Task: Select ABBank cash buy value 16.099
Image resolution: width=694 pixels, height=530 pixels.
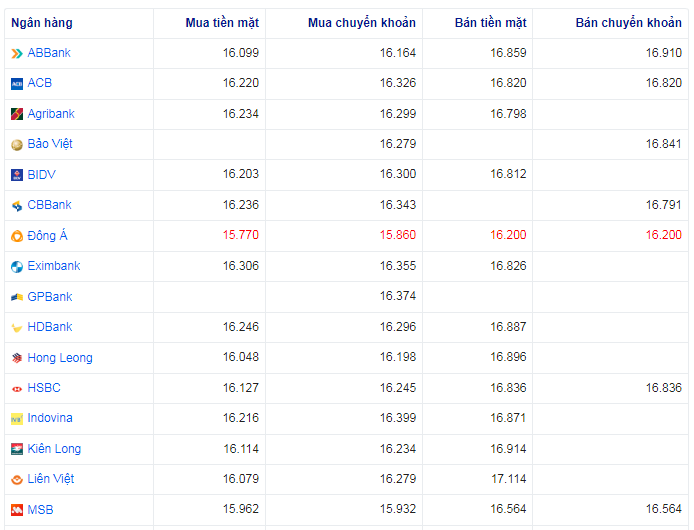Action: tap(241, 53)
